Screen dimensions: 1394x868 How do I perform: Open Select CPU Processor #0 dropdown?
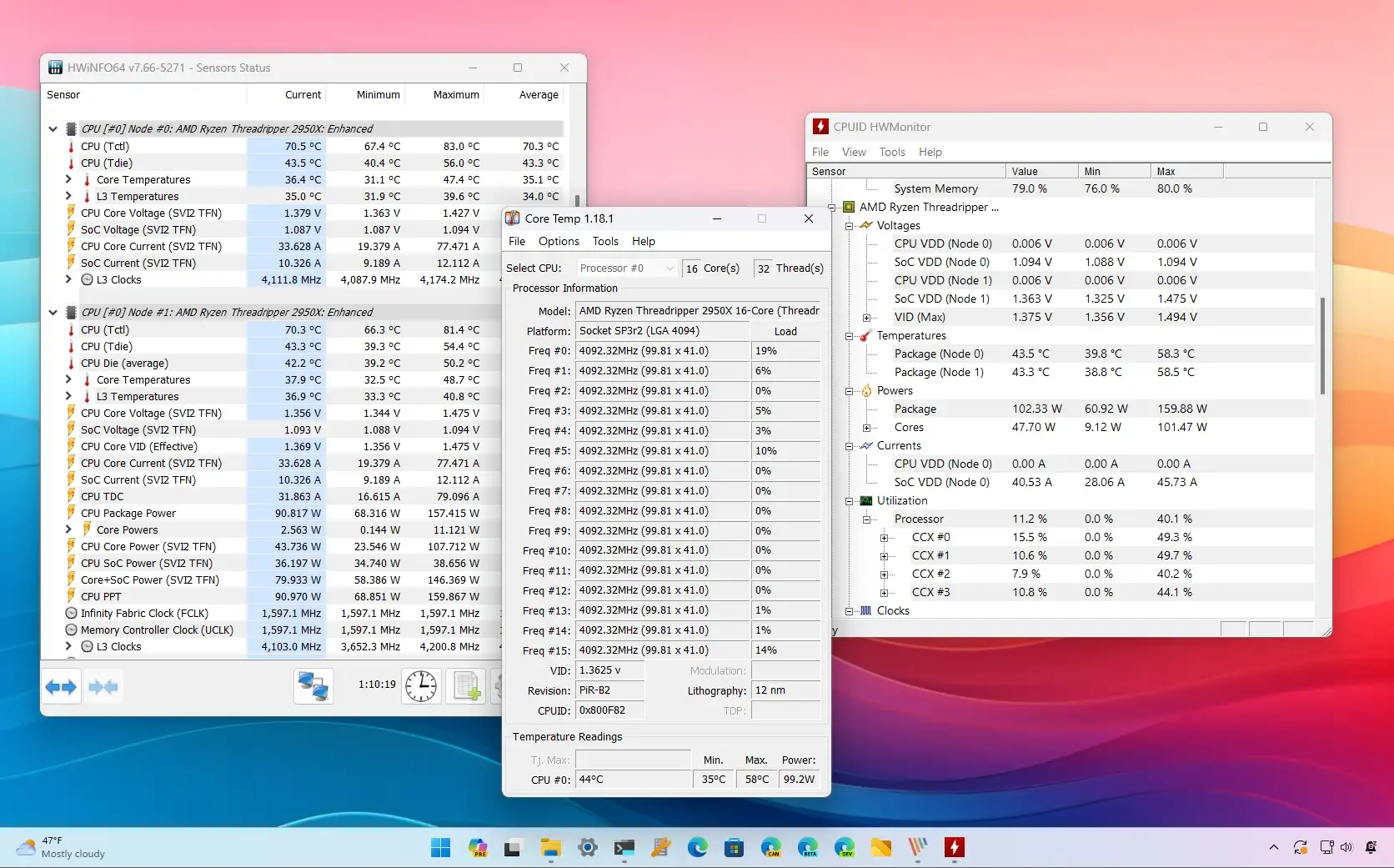click(x=626, y=268)
